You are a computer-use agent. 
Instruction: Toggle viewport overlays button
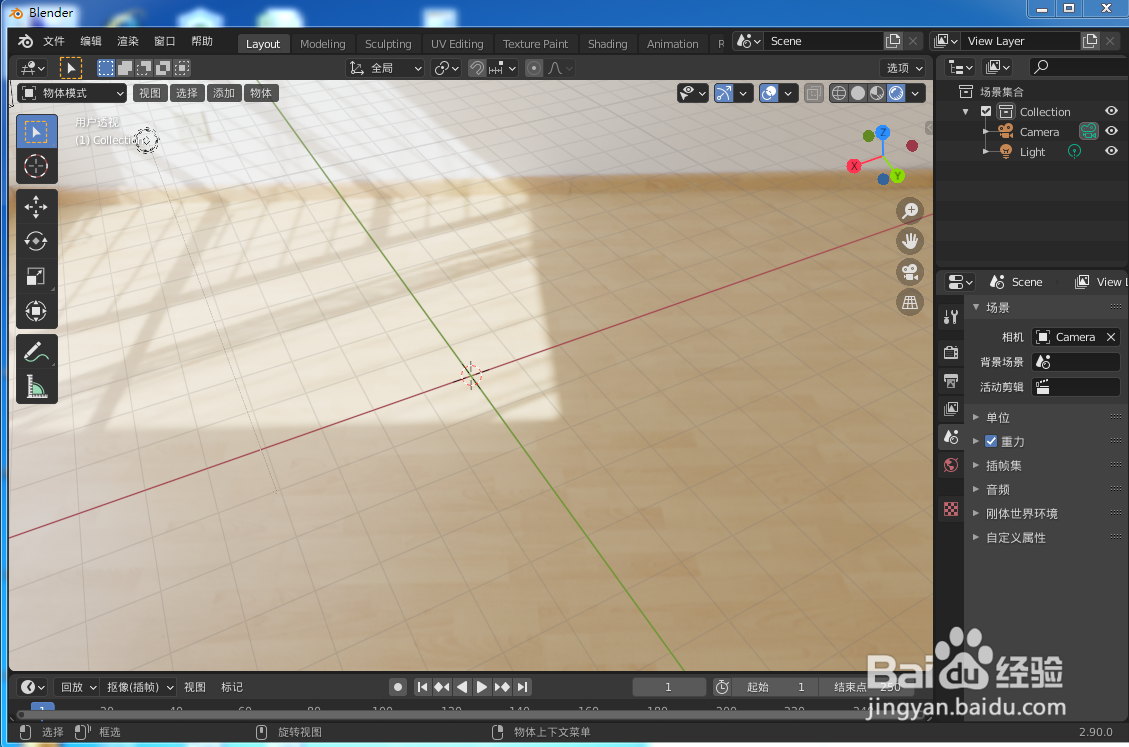click(769, 93)
